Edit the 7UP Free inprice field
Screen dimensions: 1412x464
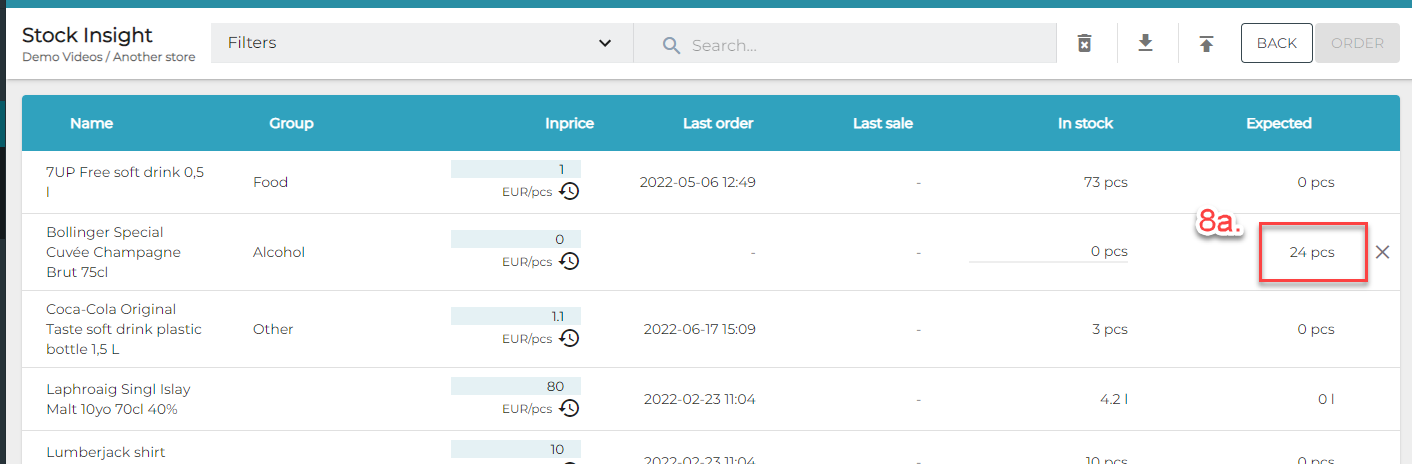coord(516,169)
